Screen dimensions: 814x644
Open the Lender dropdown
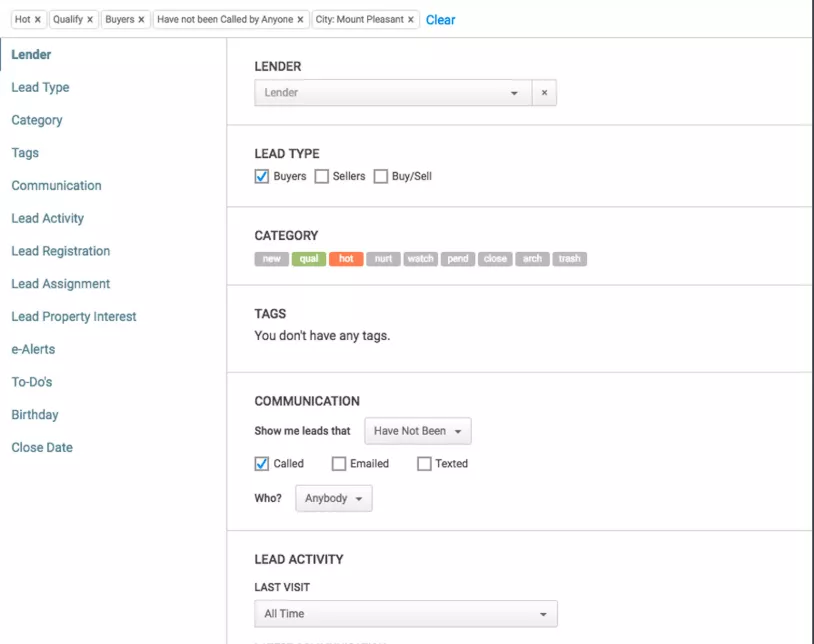(393, 93)
